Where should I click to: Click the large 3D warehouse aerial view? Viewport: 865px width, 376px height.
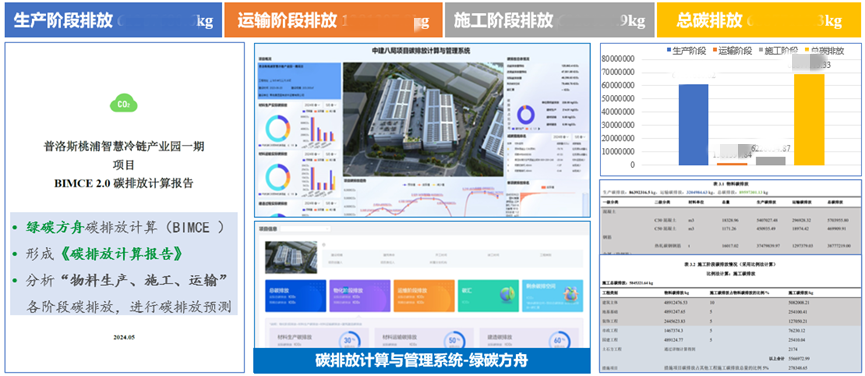pos(424,119)
